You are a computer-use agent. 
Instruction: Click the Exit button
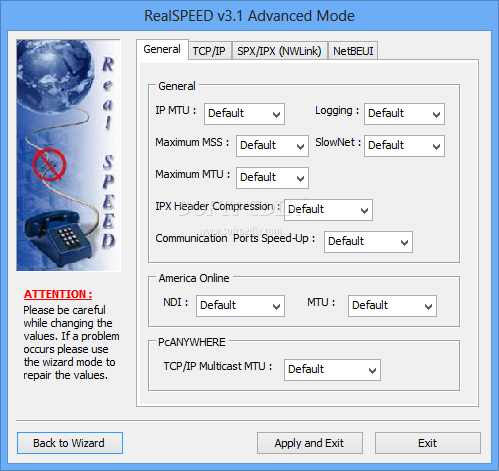[428, 443]
